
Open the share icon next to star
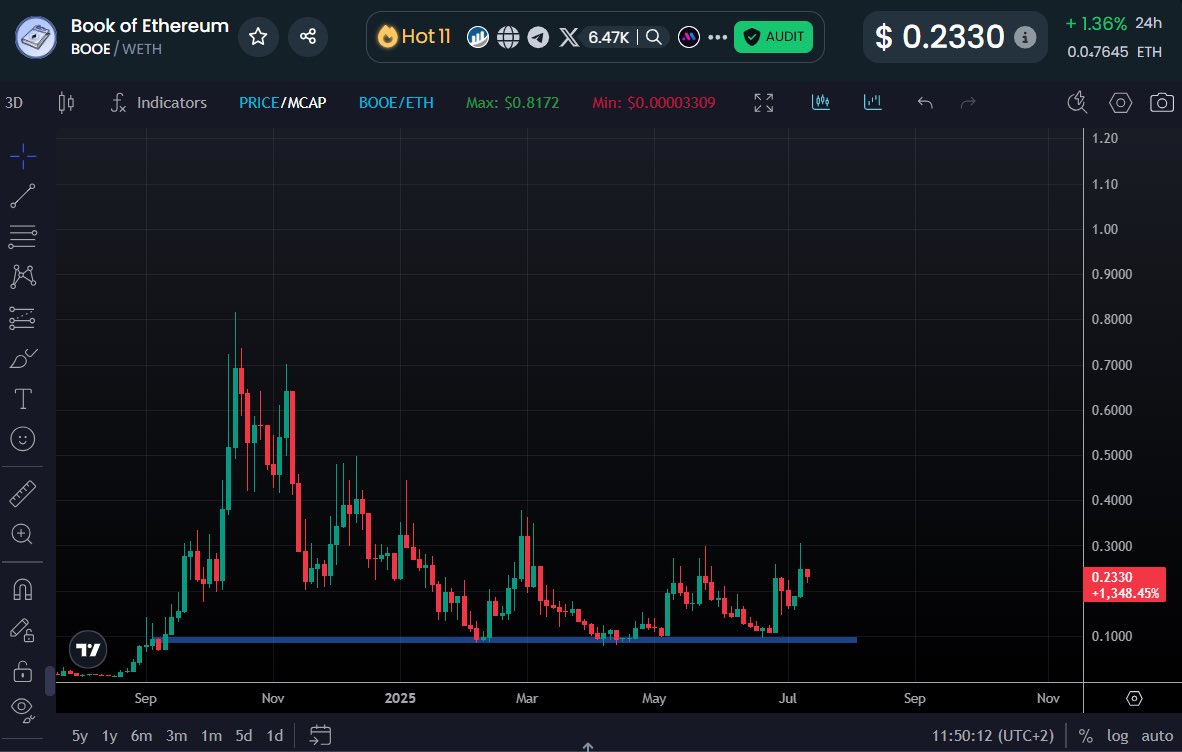point(308,36)
